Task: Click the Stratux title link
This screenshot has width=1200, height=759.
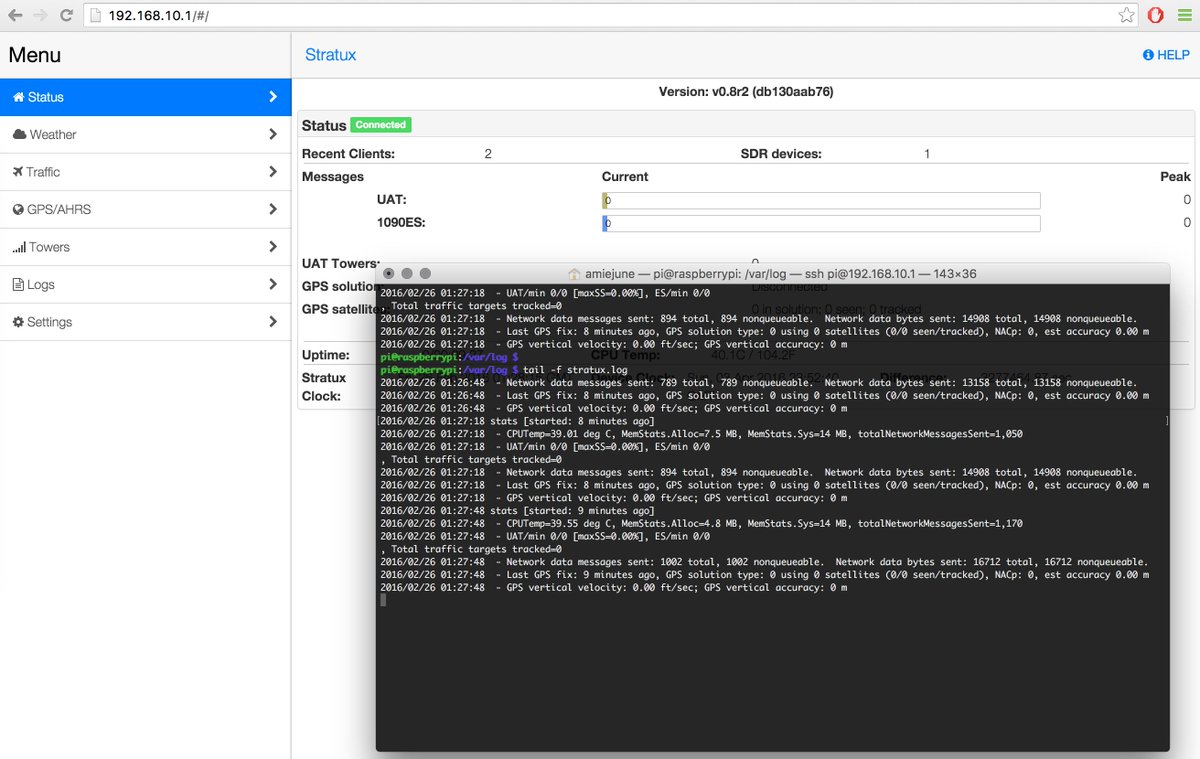Action: coord(330,55)
